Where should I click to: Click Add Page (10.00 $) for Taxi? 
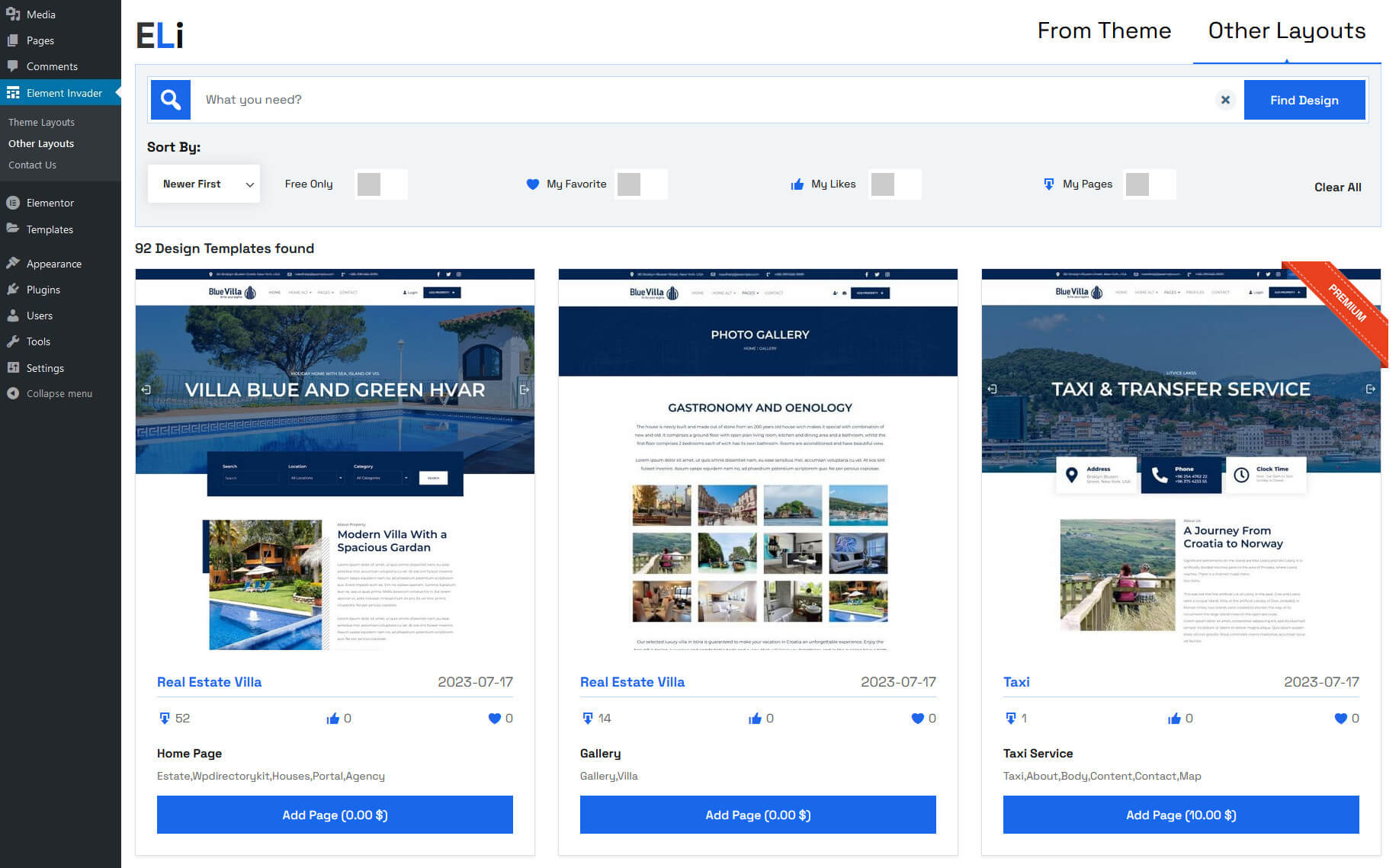1181,815
